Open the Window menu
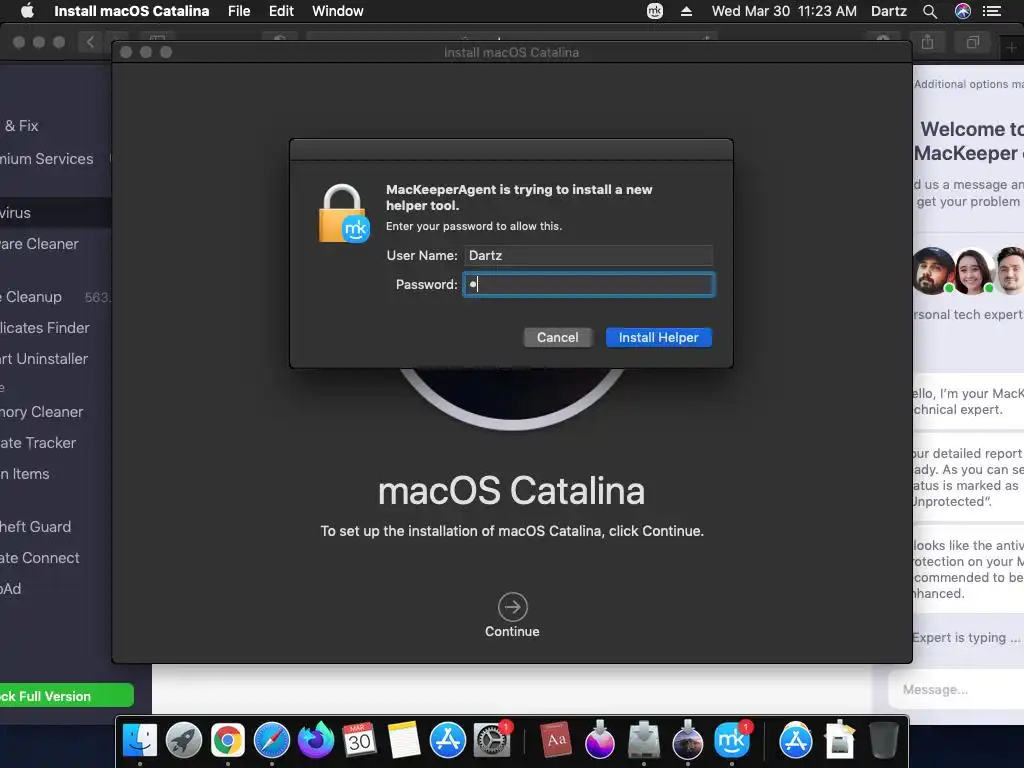This screenshot has width=1024, height=768. 338,11
